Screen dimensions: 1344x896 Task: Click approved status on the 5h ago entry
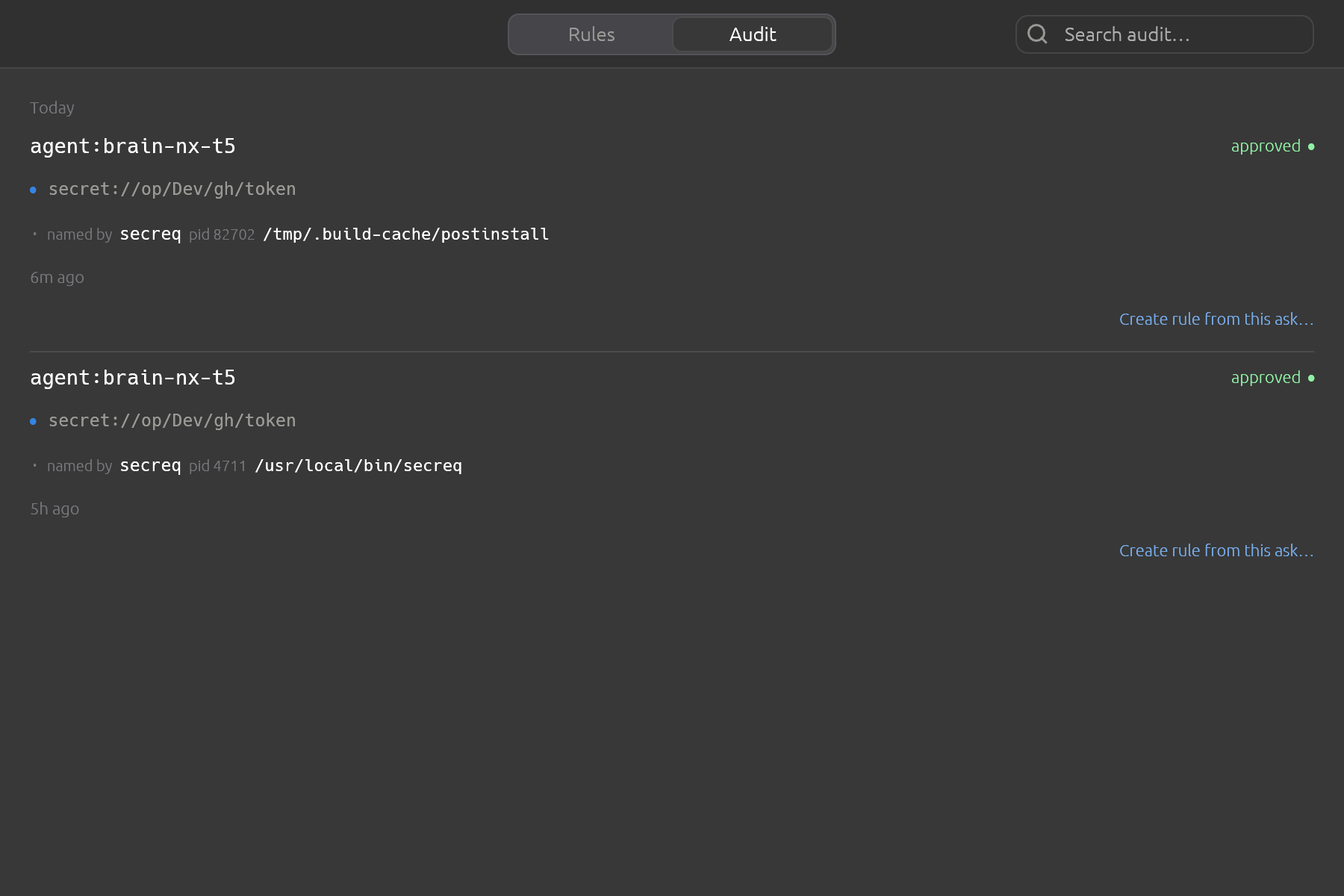click(1266, 378)
